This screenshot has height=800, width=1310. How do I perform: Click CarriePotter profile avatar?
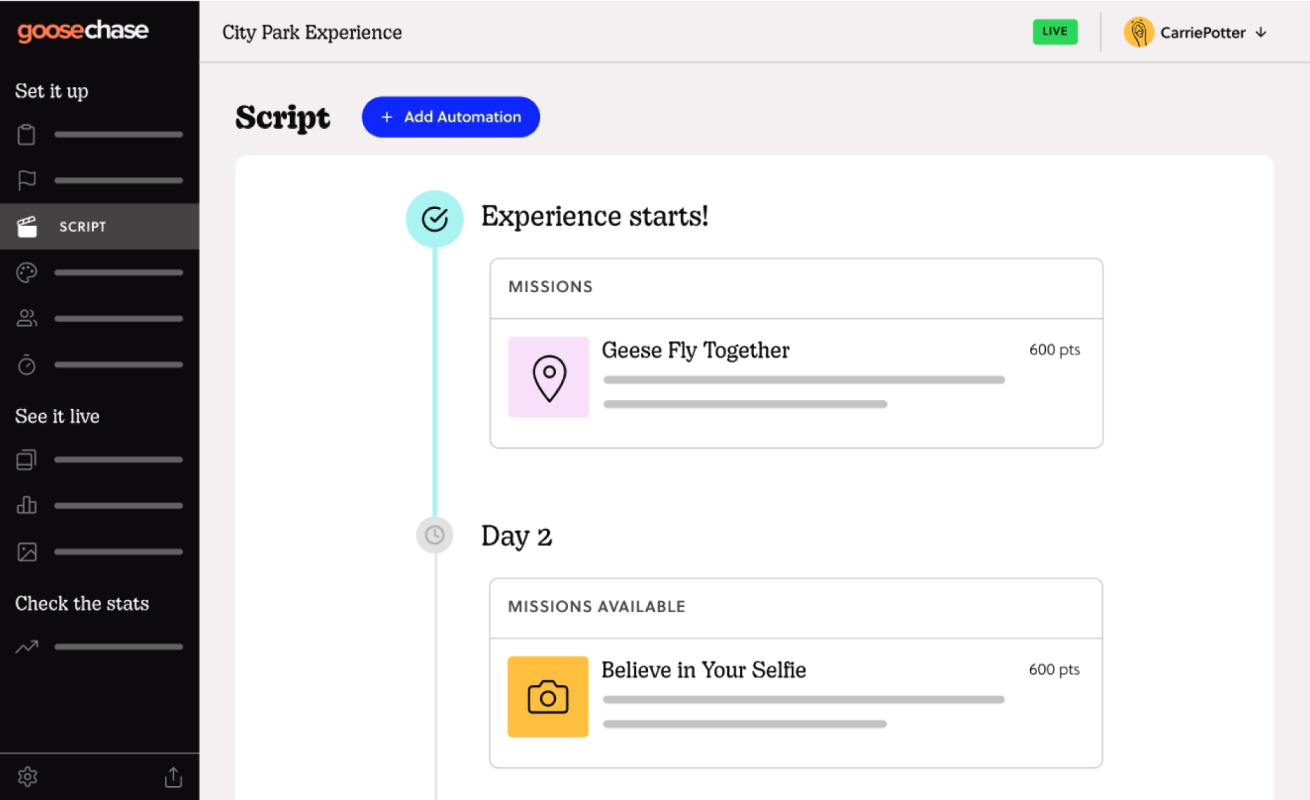(1139, 32)
